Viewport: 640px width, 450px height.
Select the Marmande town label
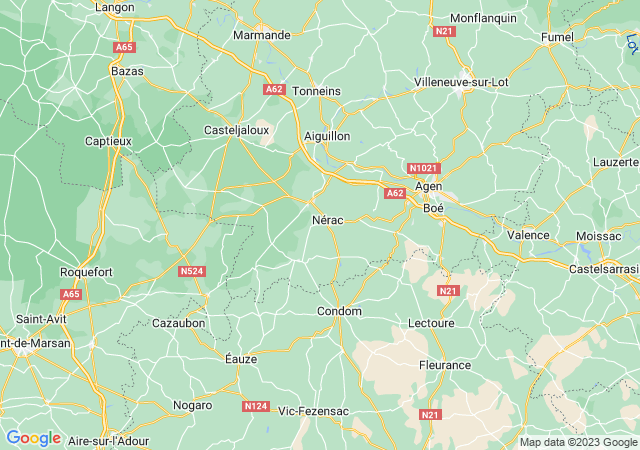[x=262, y=35]
